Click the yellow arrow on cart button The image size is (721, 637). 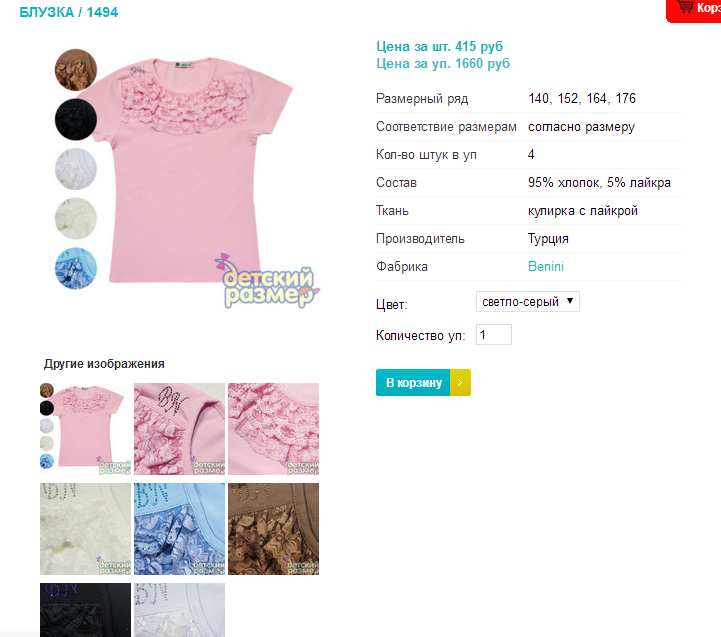tap(460, 383)
